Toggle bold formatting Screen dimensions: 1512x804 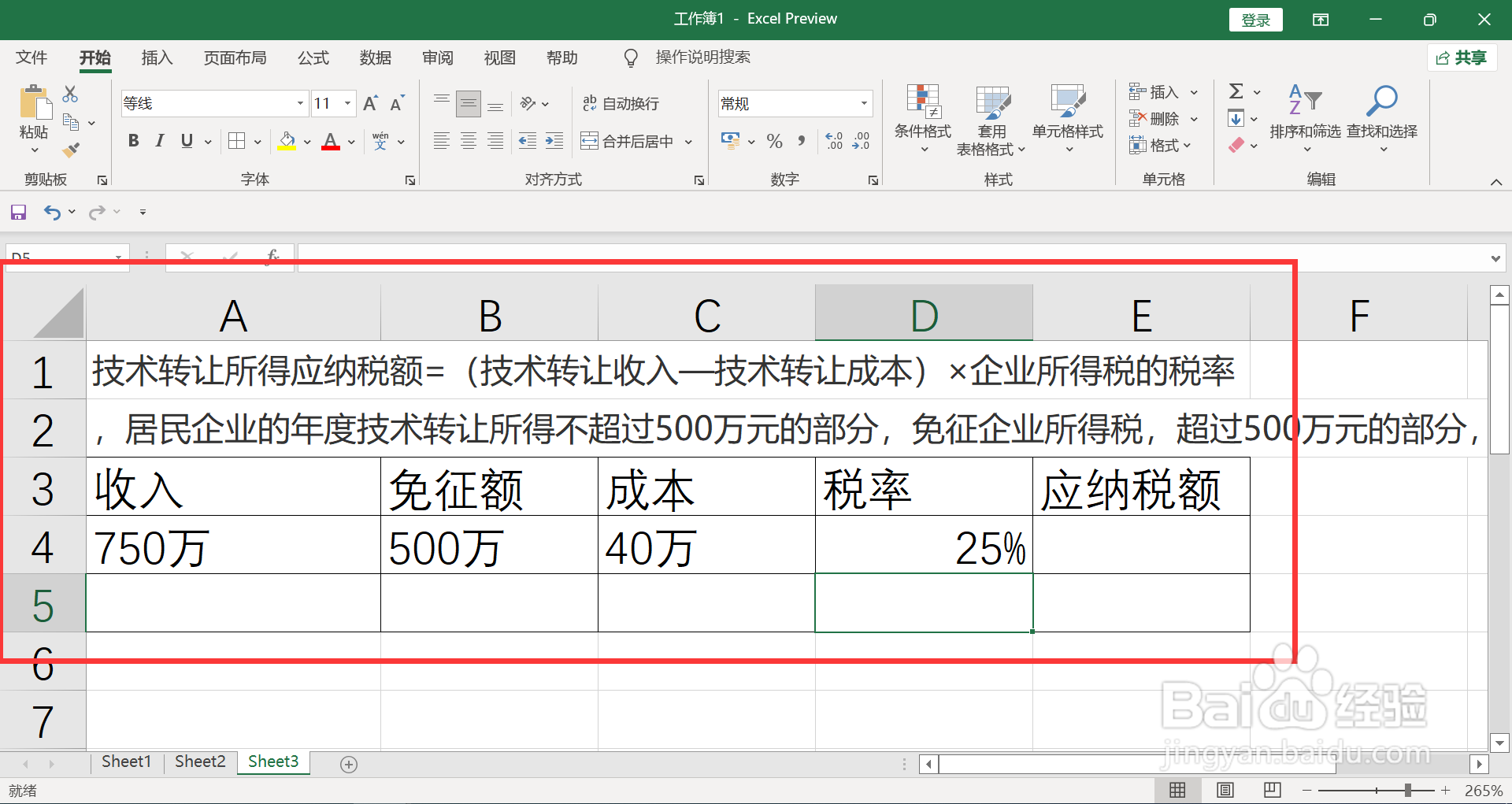pyautogui.click(x=132, y=140)
